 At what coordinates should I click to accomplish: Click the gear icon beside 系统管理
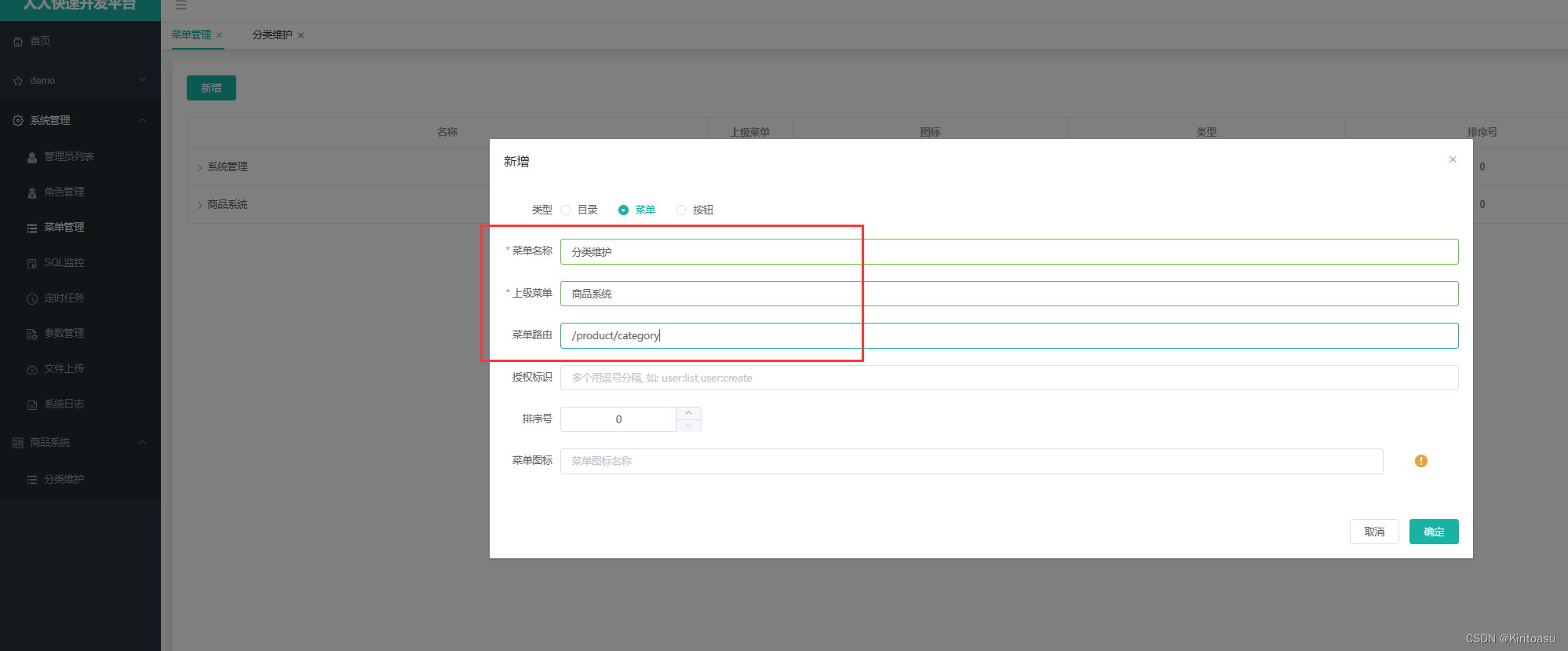18,120
